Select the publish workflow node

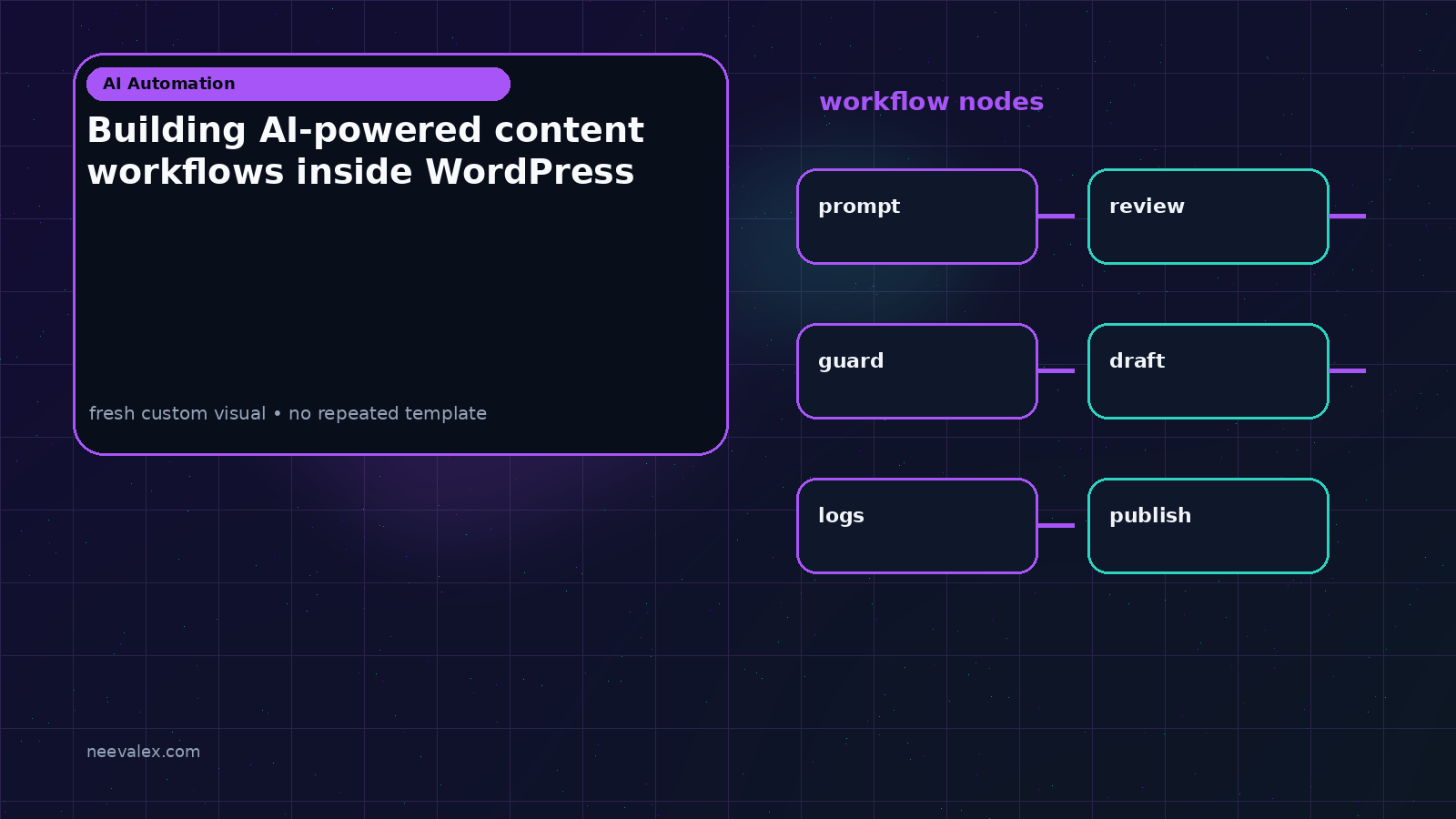click(x=1208, y=526)
